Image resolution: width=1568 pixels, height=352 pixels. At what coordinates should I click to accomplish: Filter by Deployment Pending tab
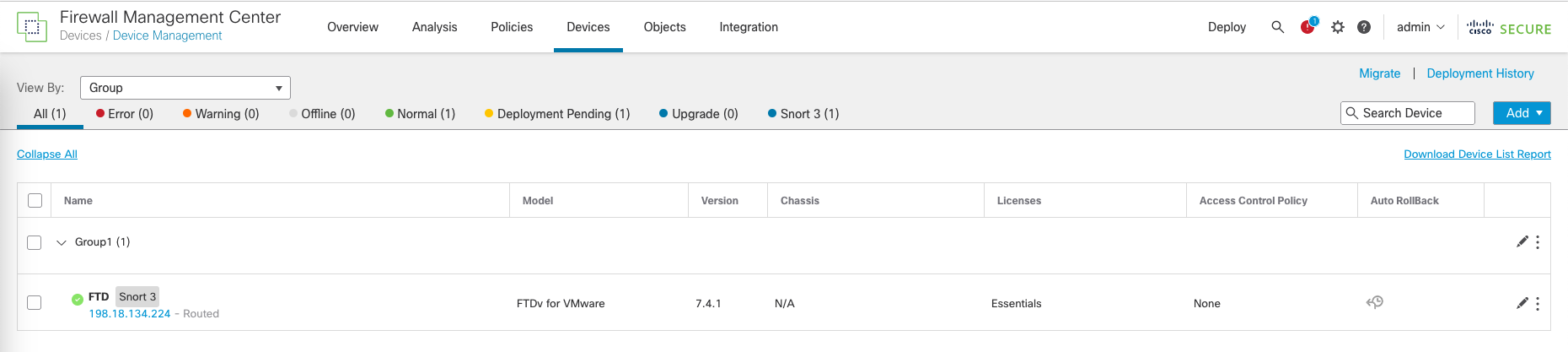[x=557, y=114]
